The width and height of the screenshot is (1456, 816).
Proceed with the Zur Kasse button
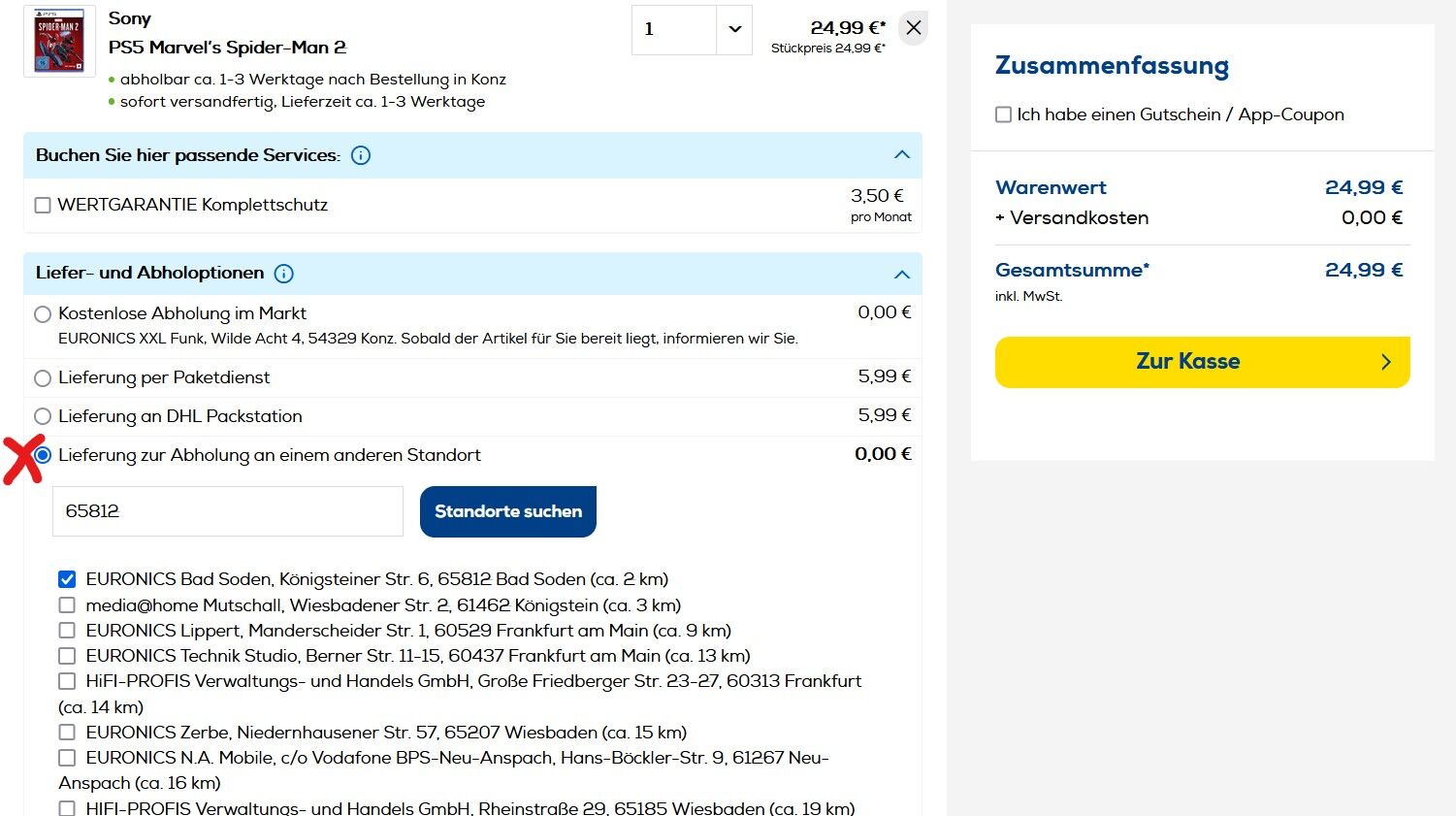coord(1203,362)
